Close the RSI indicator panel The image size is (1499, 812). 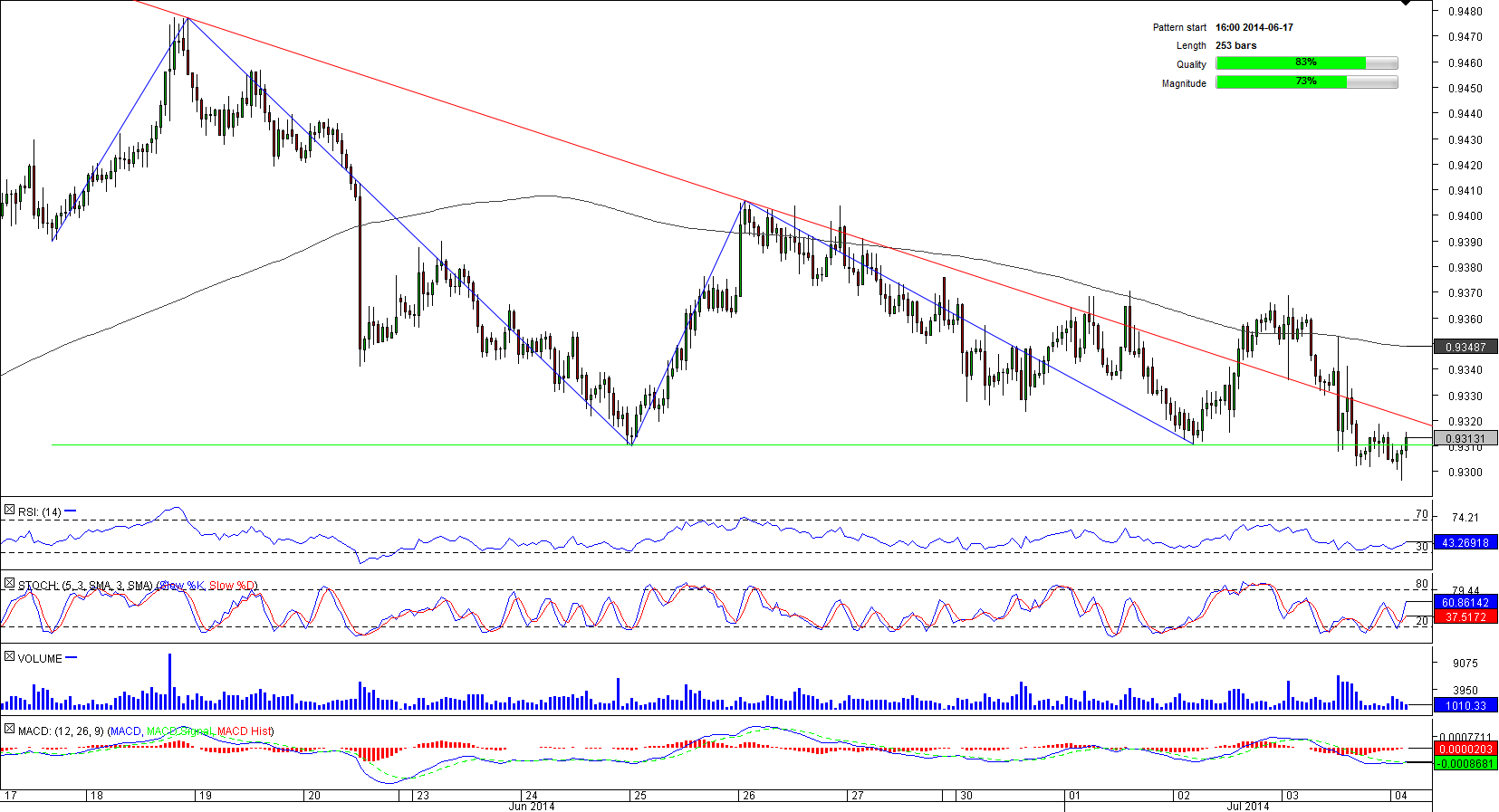[x=9, y=511]
